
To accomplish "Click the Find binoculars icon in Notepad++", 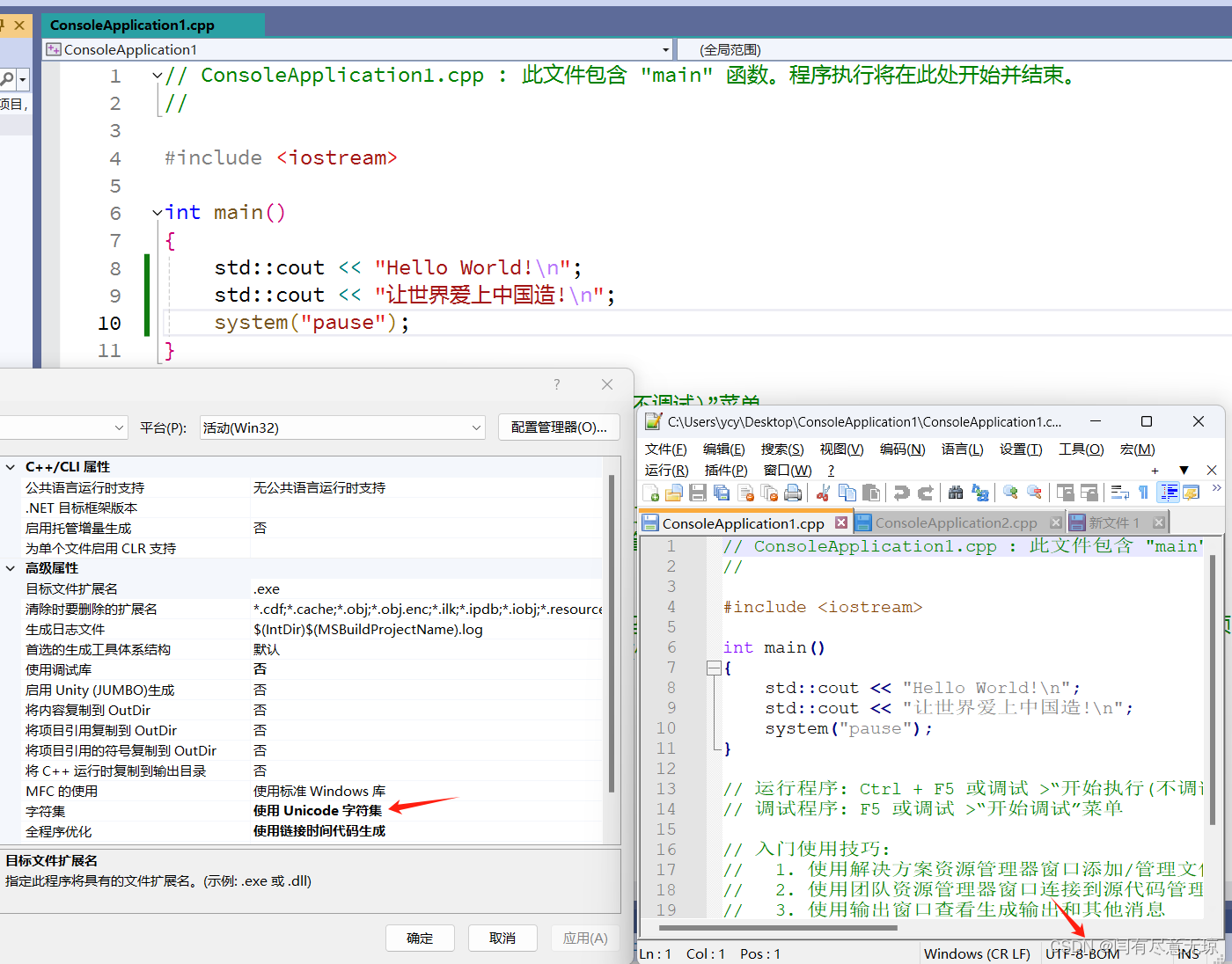I will click(x=956, y=493).
